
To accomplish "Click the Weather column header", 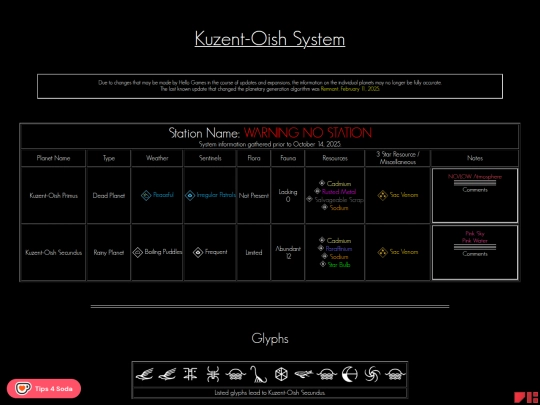I will coord(157,158).
